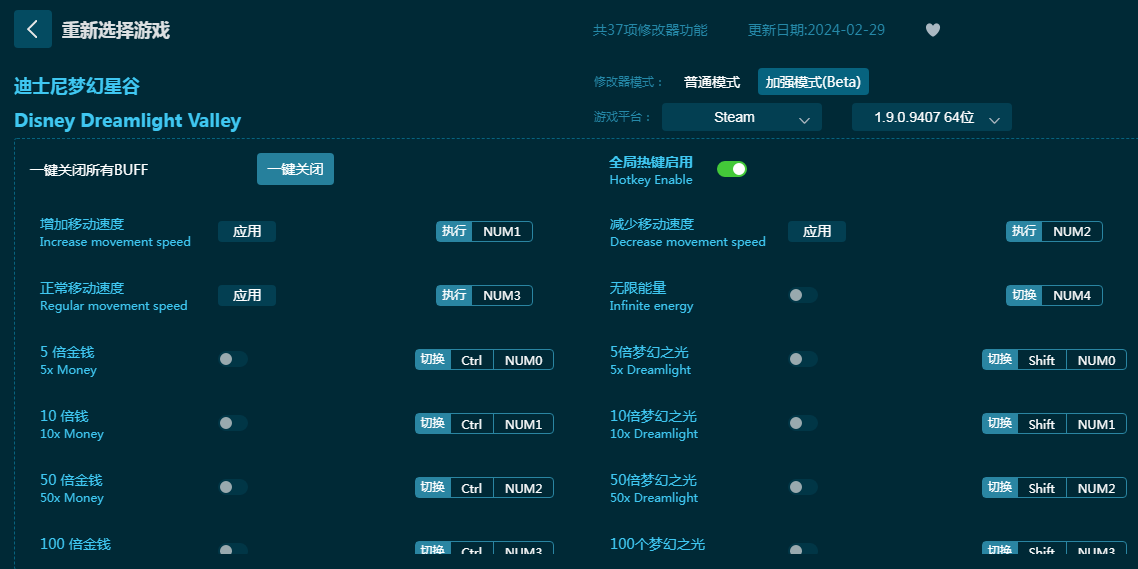
Task: Apply Regular movement speed
Action: pos(247,295)
